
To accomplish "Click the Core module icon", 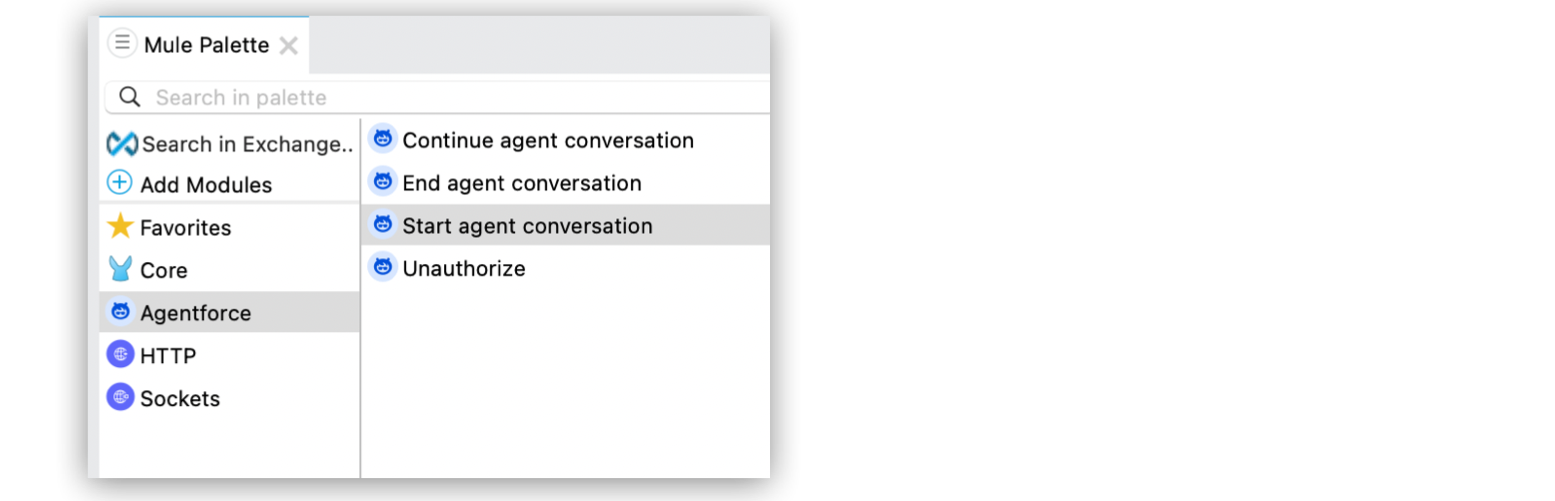I will click(x=120, y=270).
